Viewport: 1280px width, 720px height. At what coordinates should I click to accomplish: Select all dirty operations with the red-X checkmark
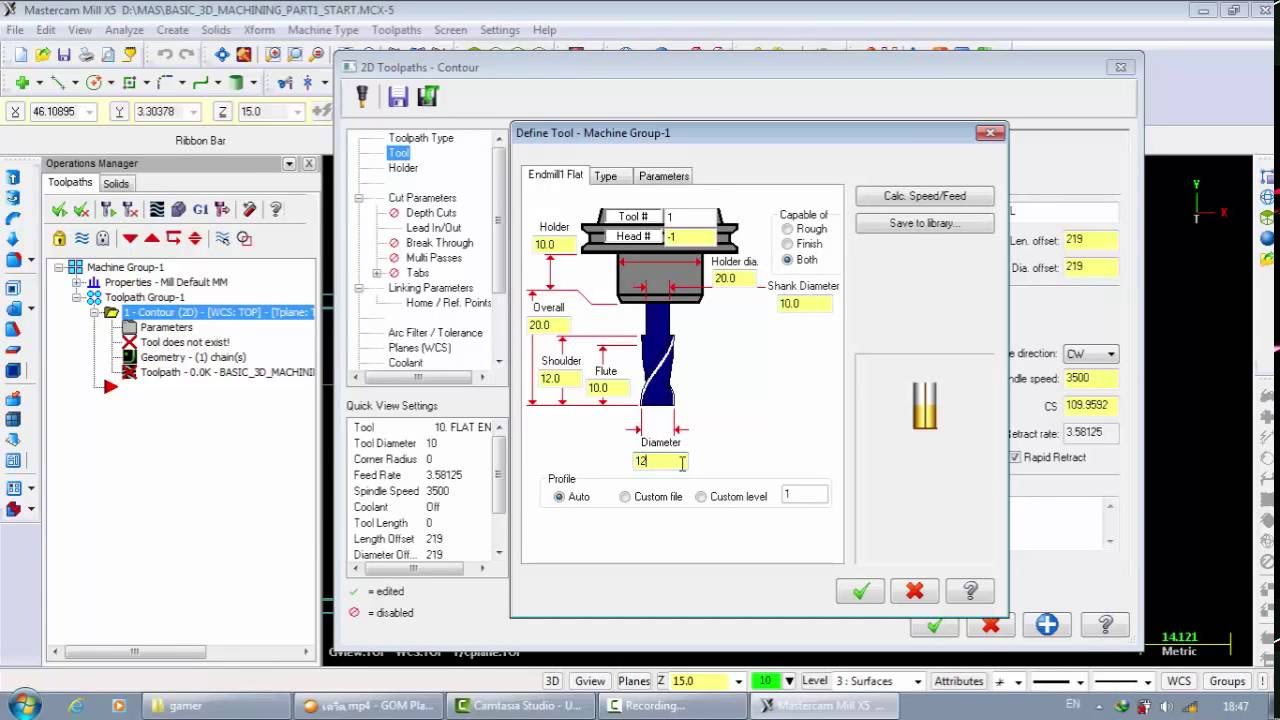pyautogui.click(x=81, y=209)
